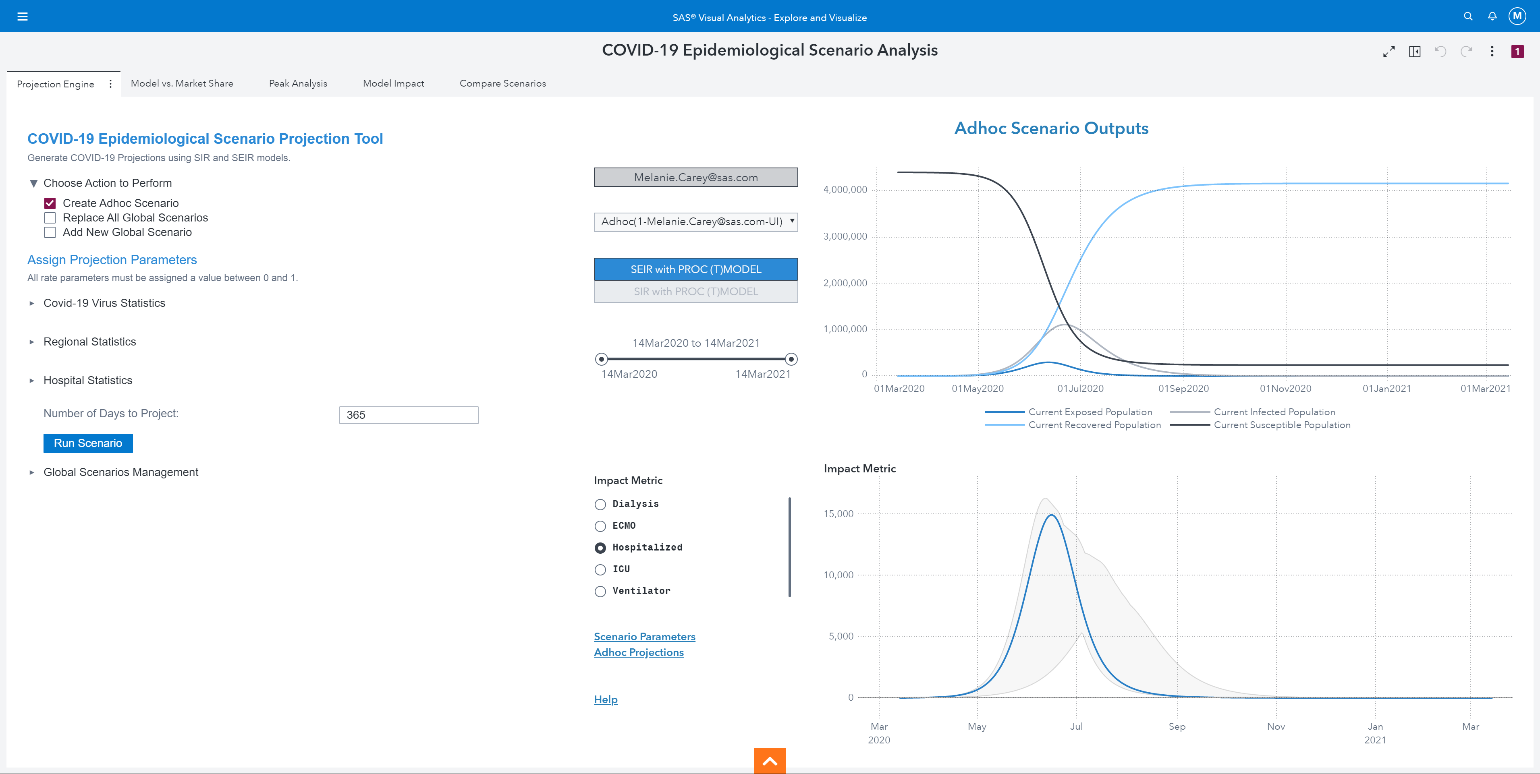Click the Run Scenario button
Image resolution: width=1540 pixels, height=774 pixels.
coord(88,443)
